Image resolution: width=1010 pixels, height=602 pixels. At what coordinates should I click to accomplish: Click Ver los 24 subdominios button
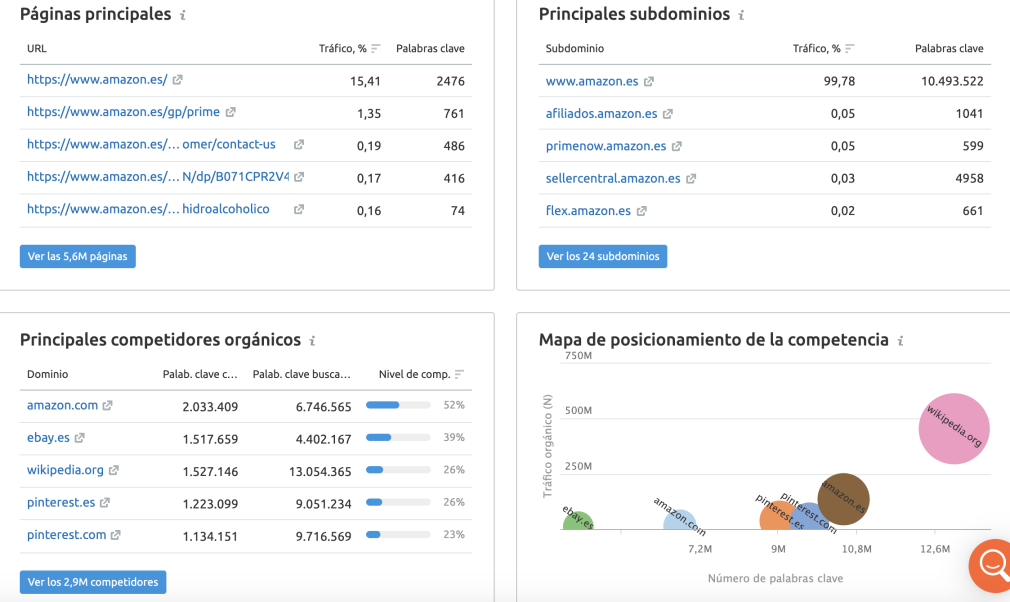[603, 256]
